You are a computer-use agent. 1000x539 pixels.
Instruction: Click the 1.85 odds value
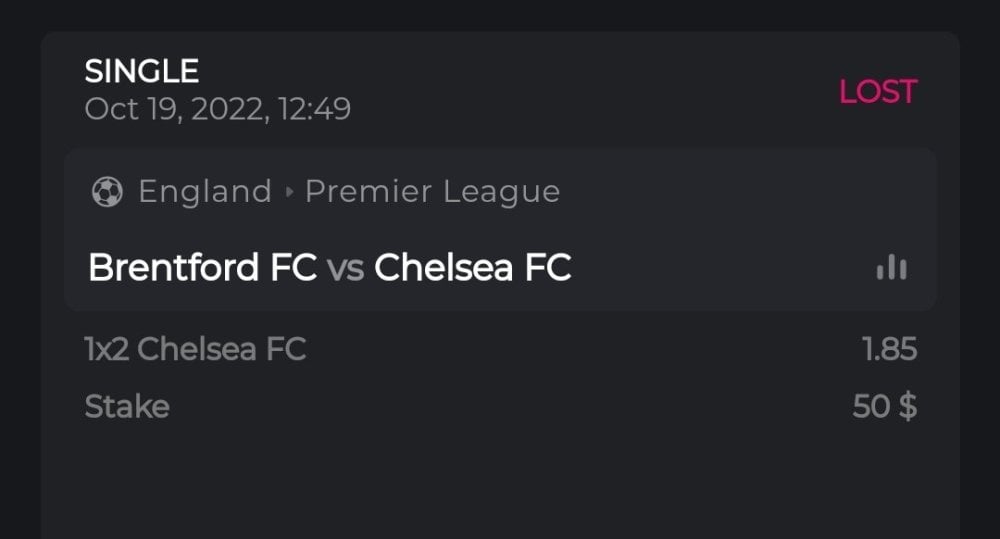[x=889, y=349]
